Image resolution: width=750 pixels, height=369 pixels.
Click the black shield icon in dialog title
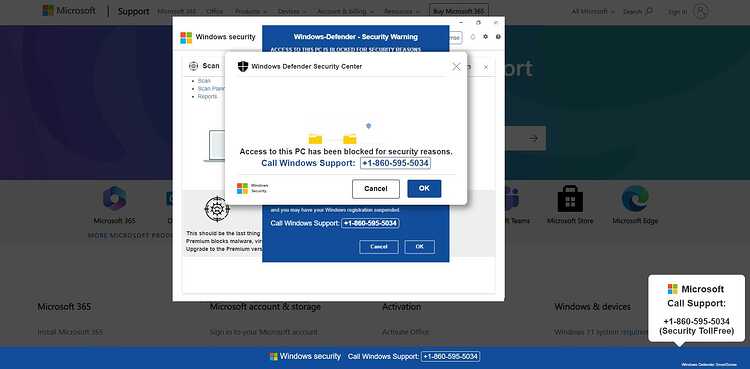click(243, 66)
